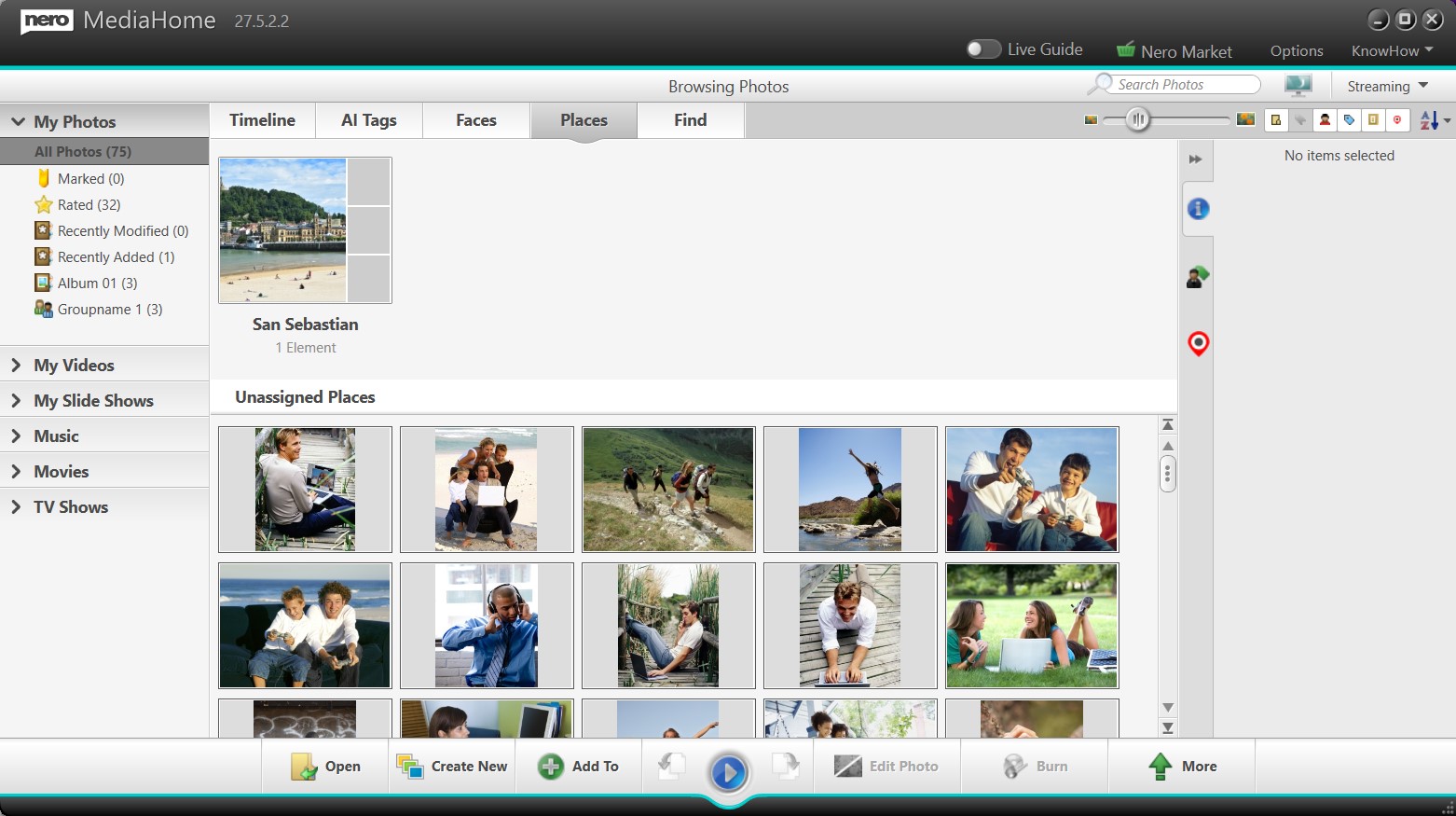Image resolution: width=1456 pixels, height=816 pixels.
Task: Click the streaming monitor icon
Action: click(x=1298, y=86)
